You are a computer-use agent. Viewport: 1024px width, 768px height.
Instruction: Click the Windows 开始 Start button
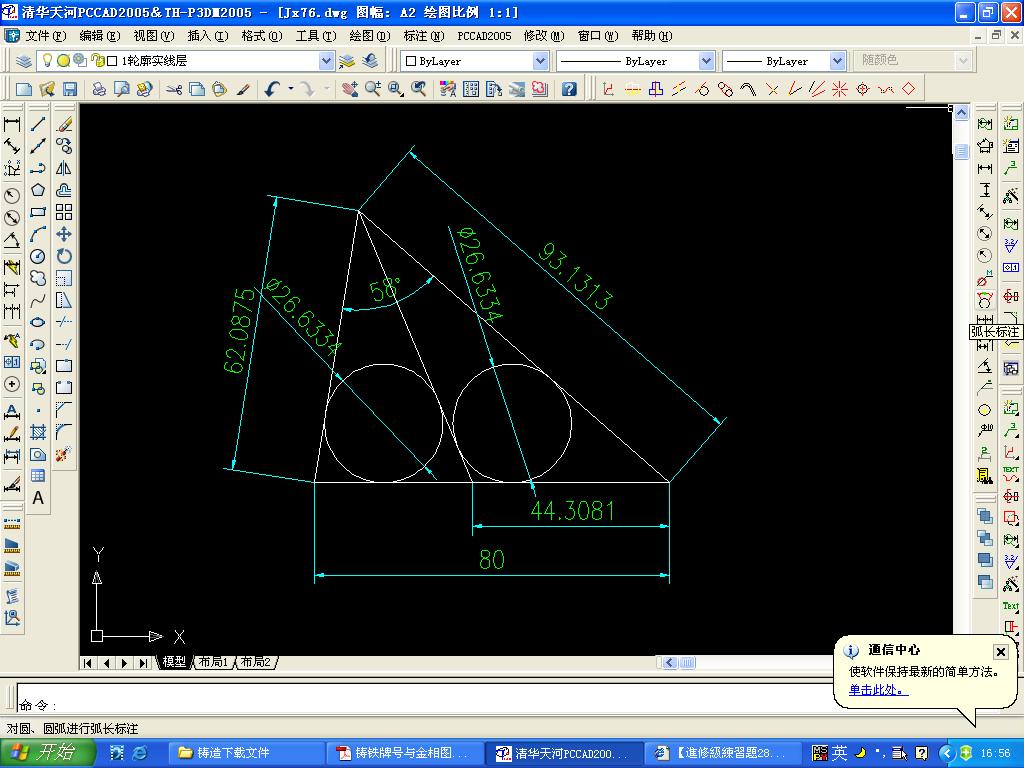(x=47, y=753)
